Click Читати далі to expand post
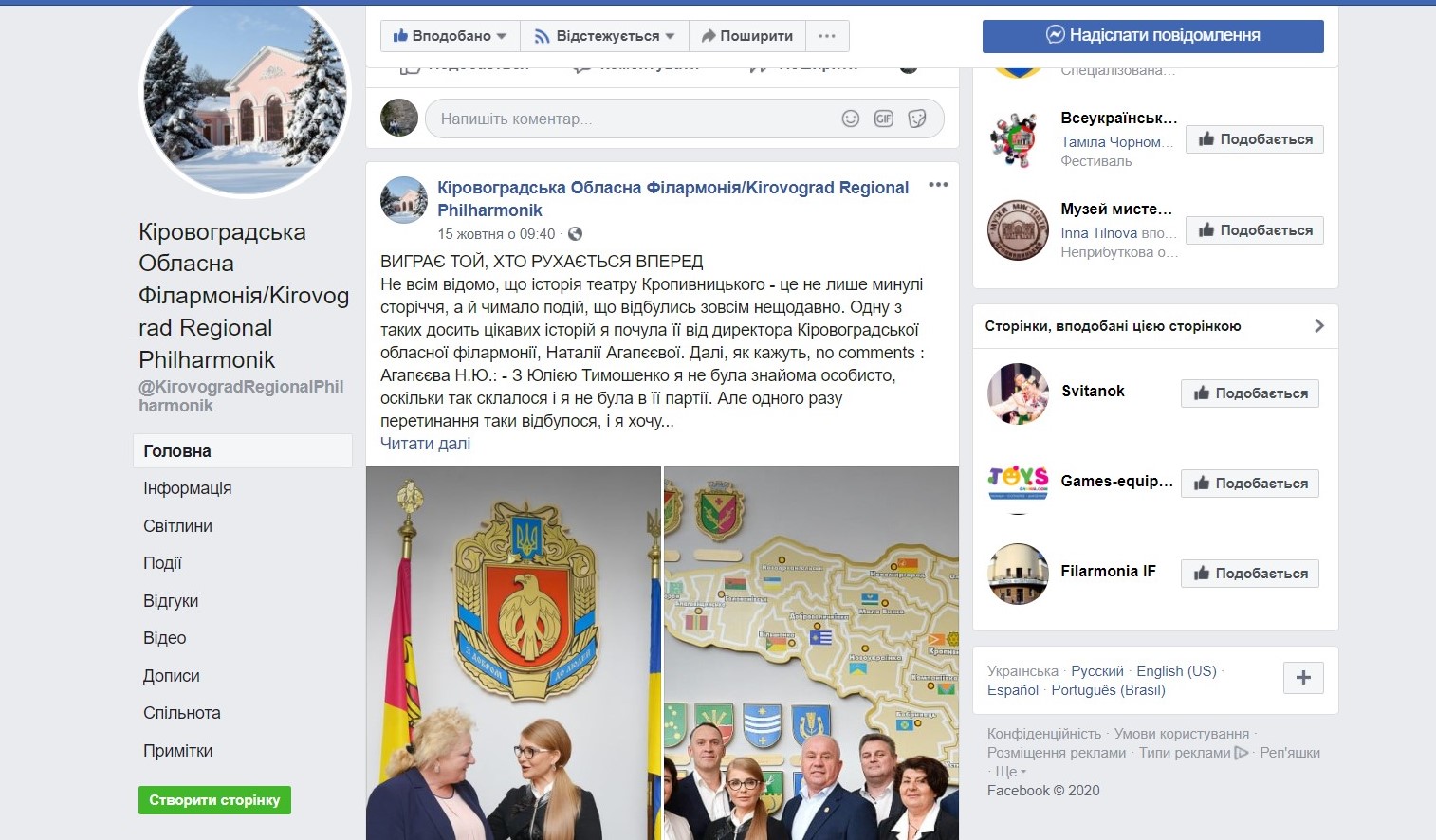Image resolution: width=1436 pixels, height=840 pixels. 425,444
